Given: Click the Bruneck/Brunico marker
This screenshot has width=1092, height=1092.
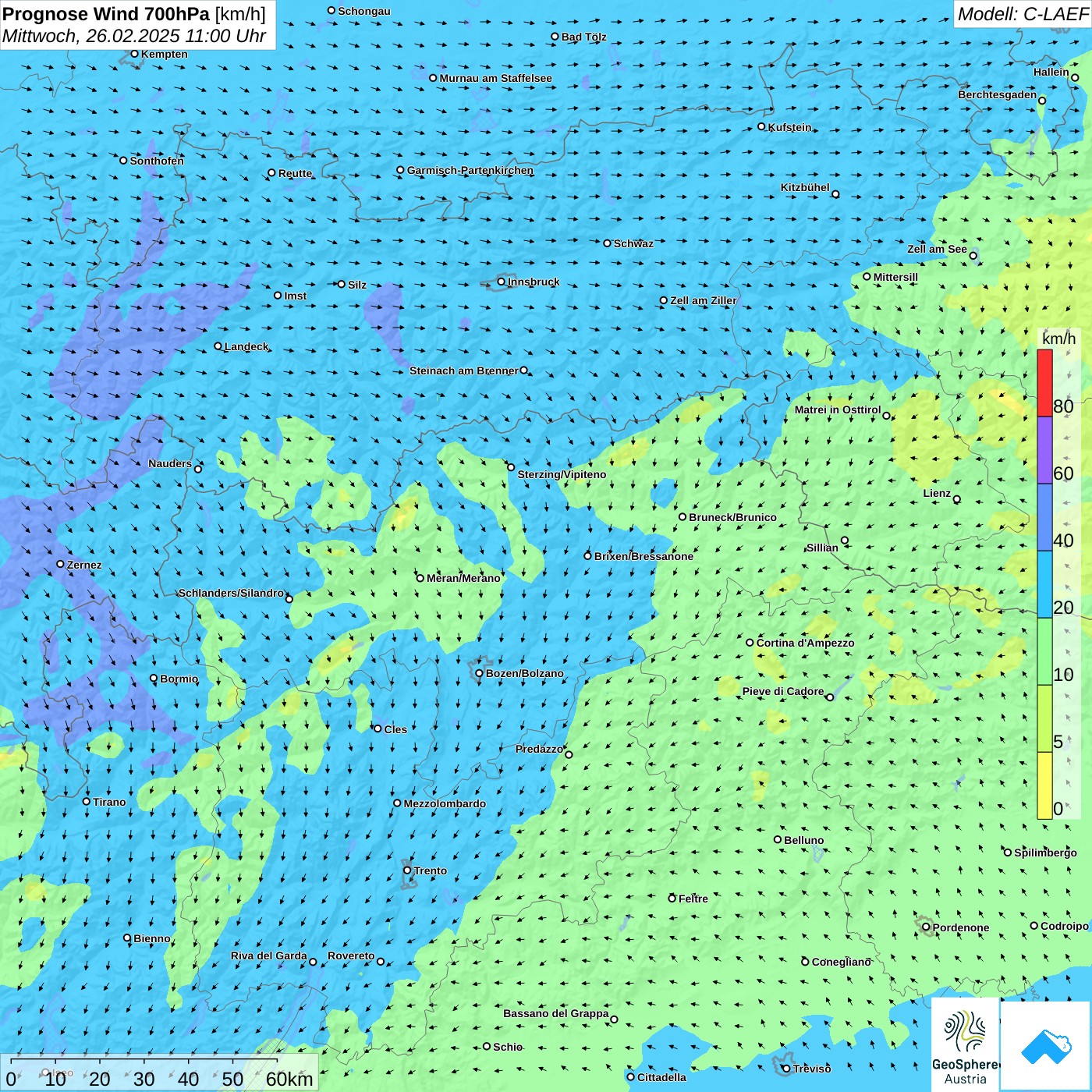Looking at the screenshot, I should (682, 516).
